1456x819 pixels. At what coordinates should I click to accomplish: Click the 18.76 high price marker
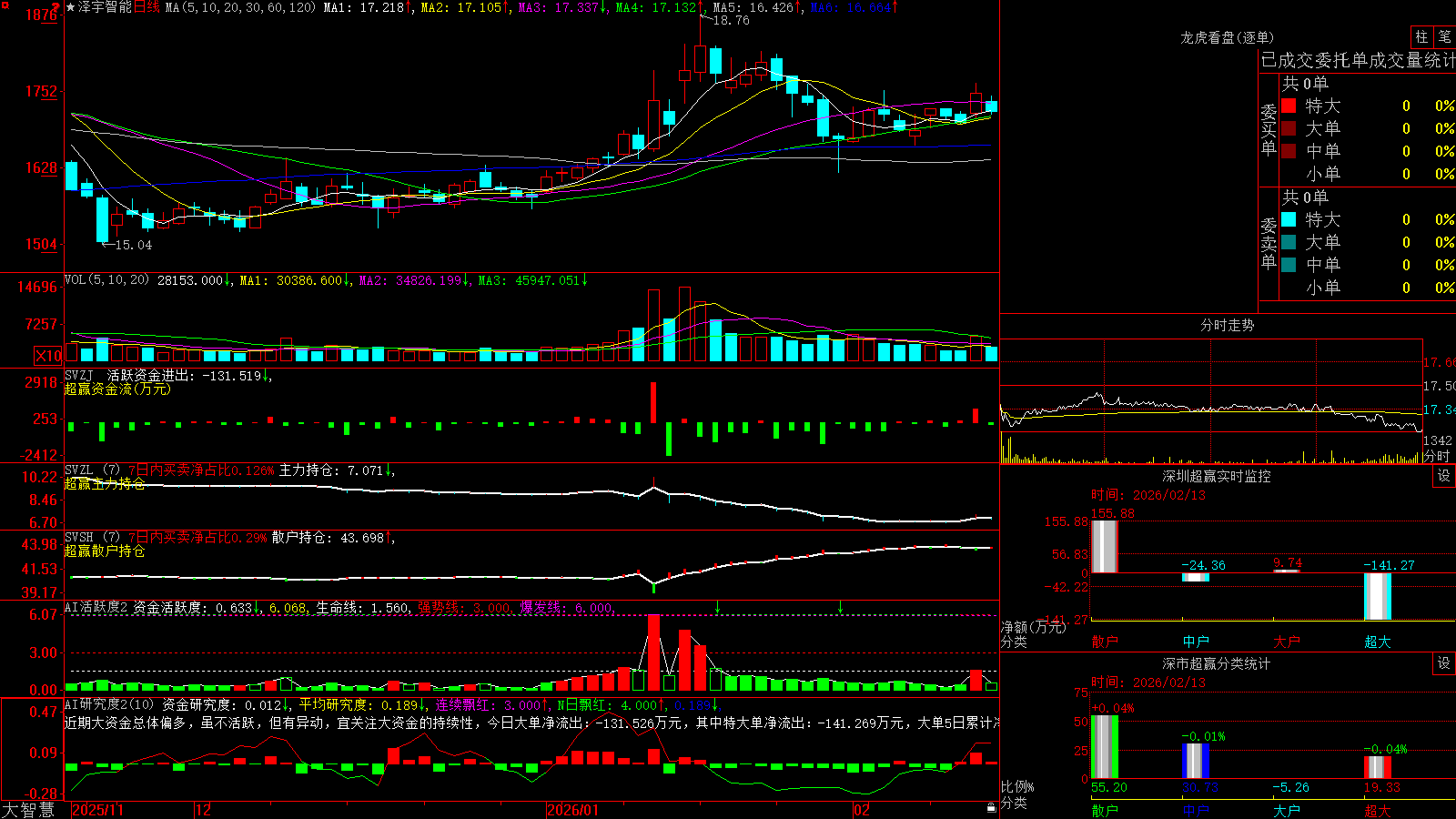click(x=731, y=20)
